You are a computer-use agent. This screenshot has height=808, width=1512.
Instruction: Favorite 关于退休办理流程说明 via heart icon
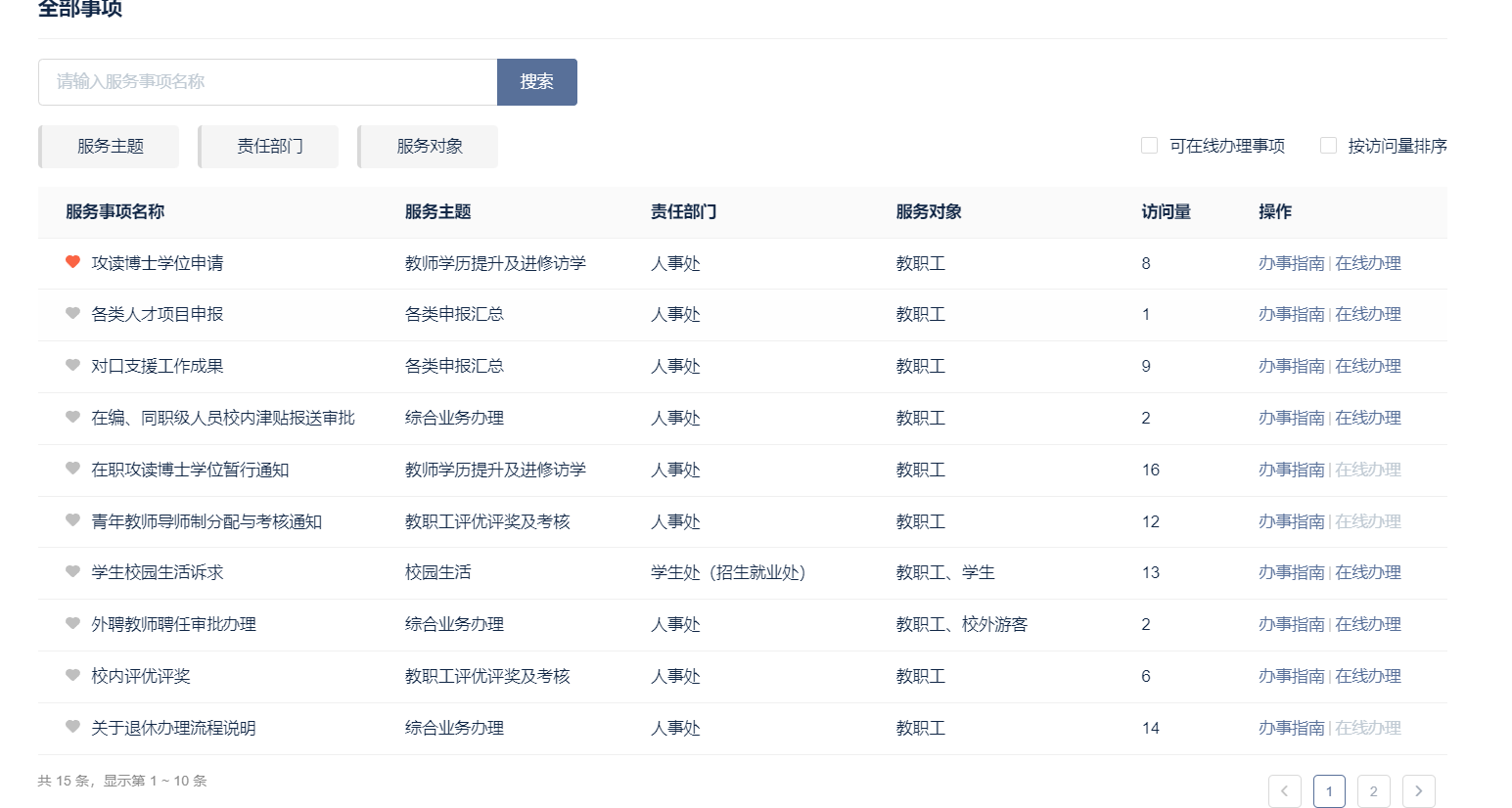[72, 728]
